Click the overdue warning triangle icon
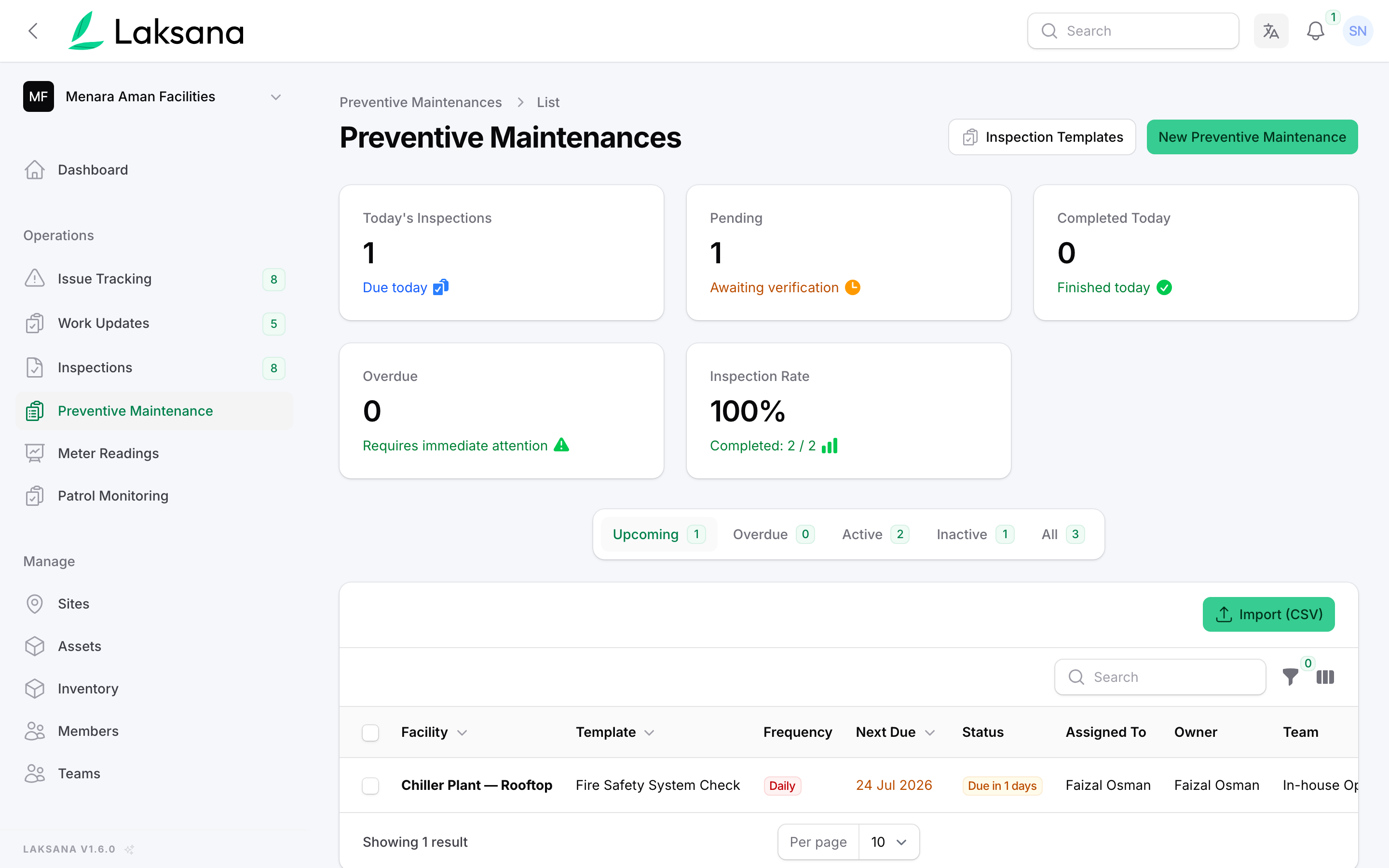 tap(561, 445)
